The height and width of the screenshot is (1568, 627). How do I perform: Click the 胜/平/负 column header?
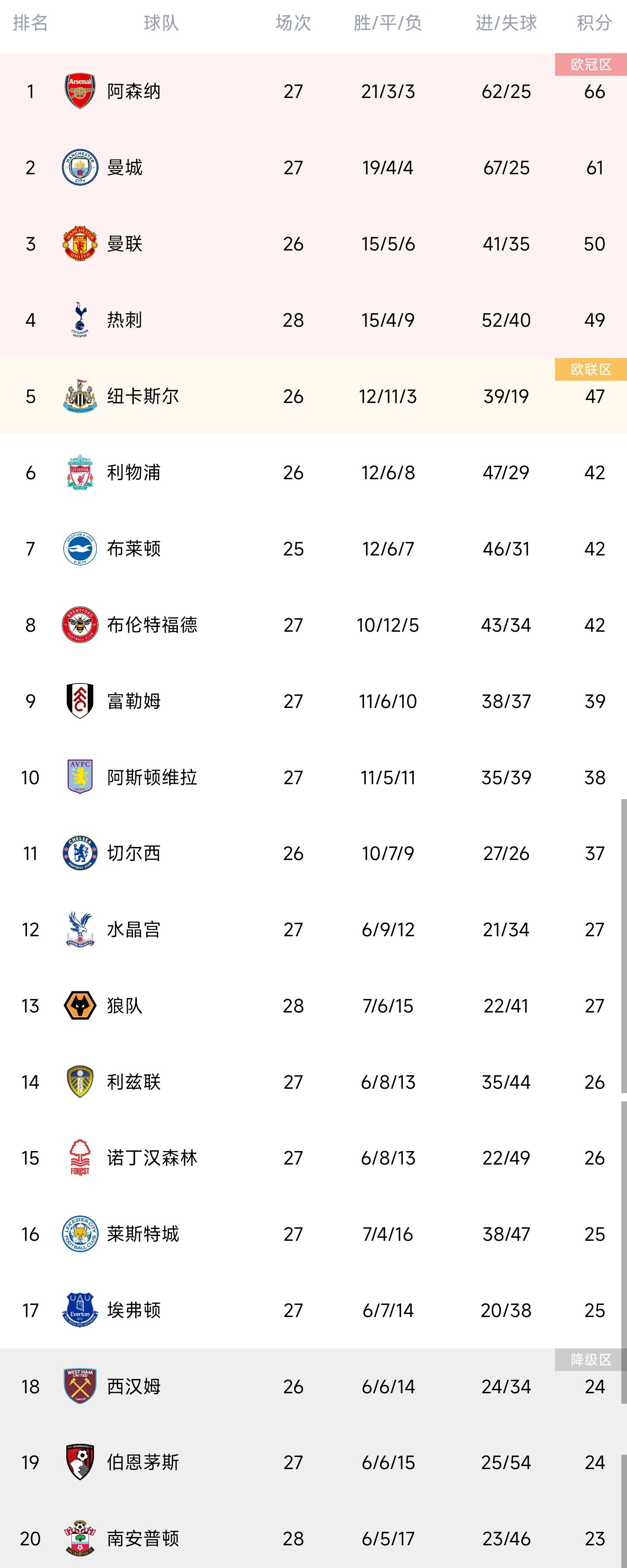pyautogui.click(x=388, y=23)
